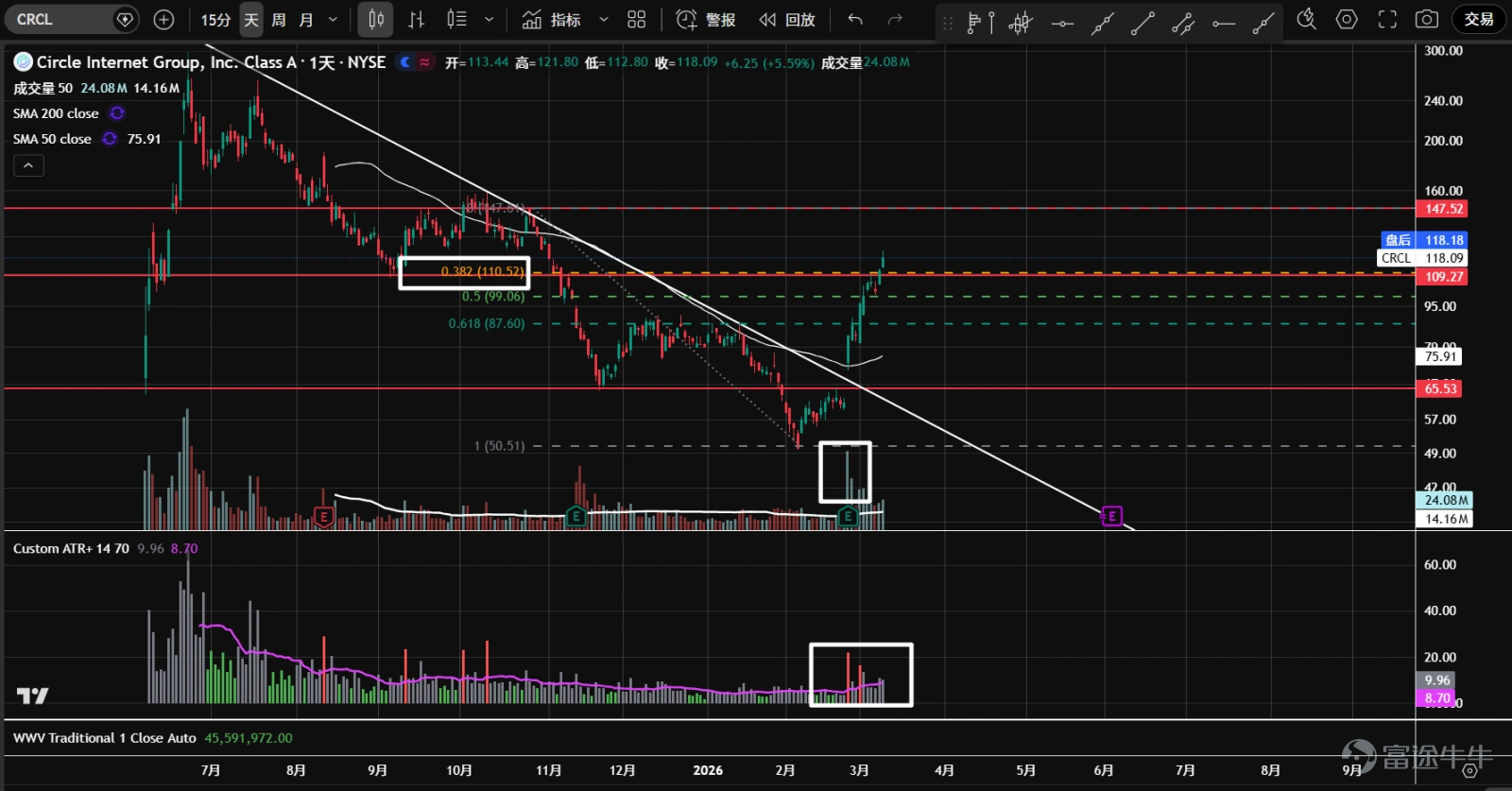
Task: Undo the last chart action
Action: pyautogui.click(x=855, y=19)
